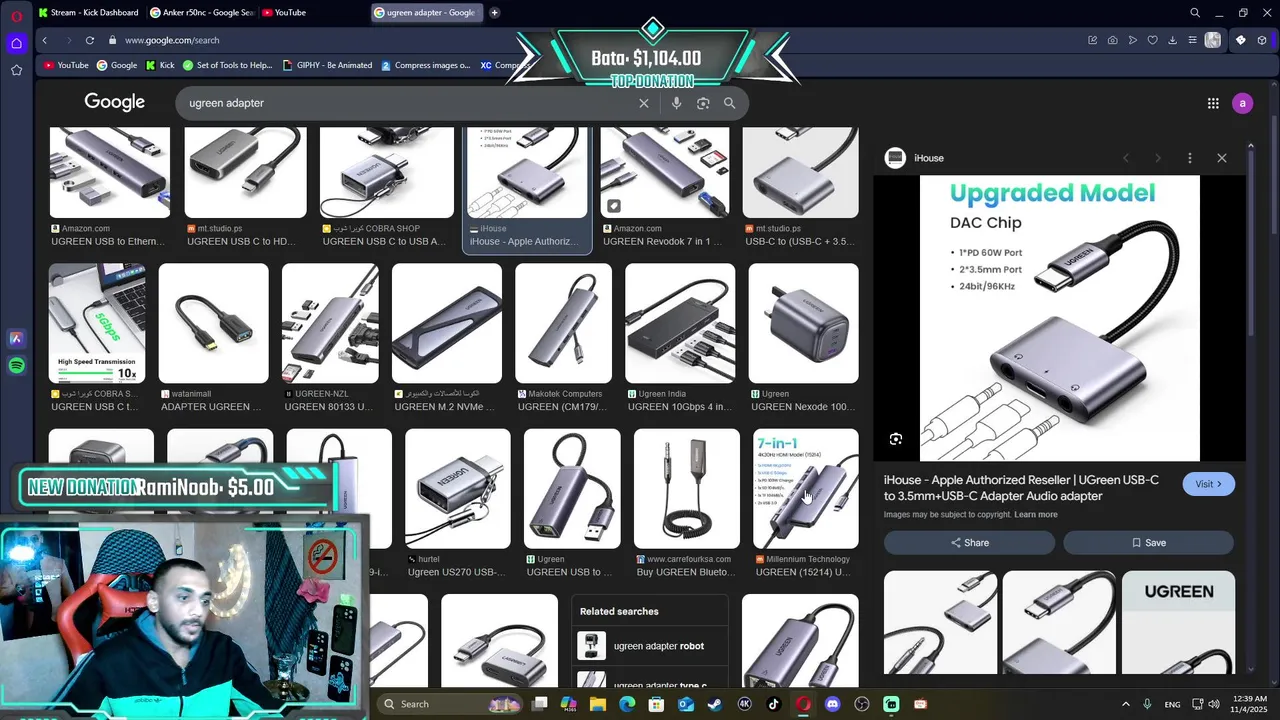The height and width of the screenshot is (720, 1280).
Task: Reload the Google search page
Action: coord(89,40)
